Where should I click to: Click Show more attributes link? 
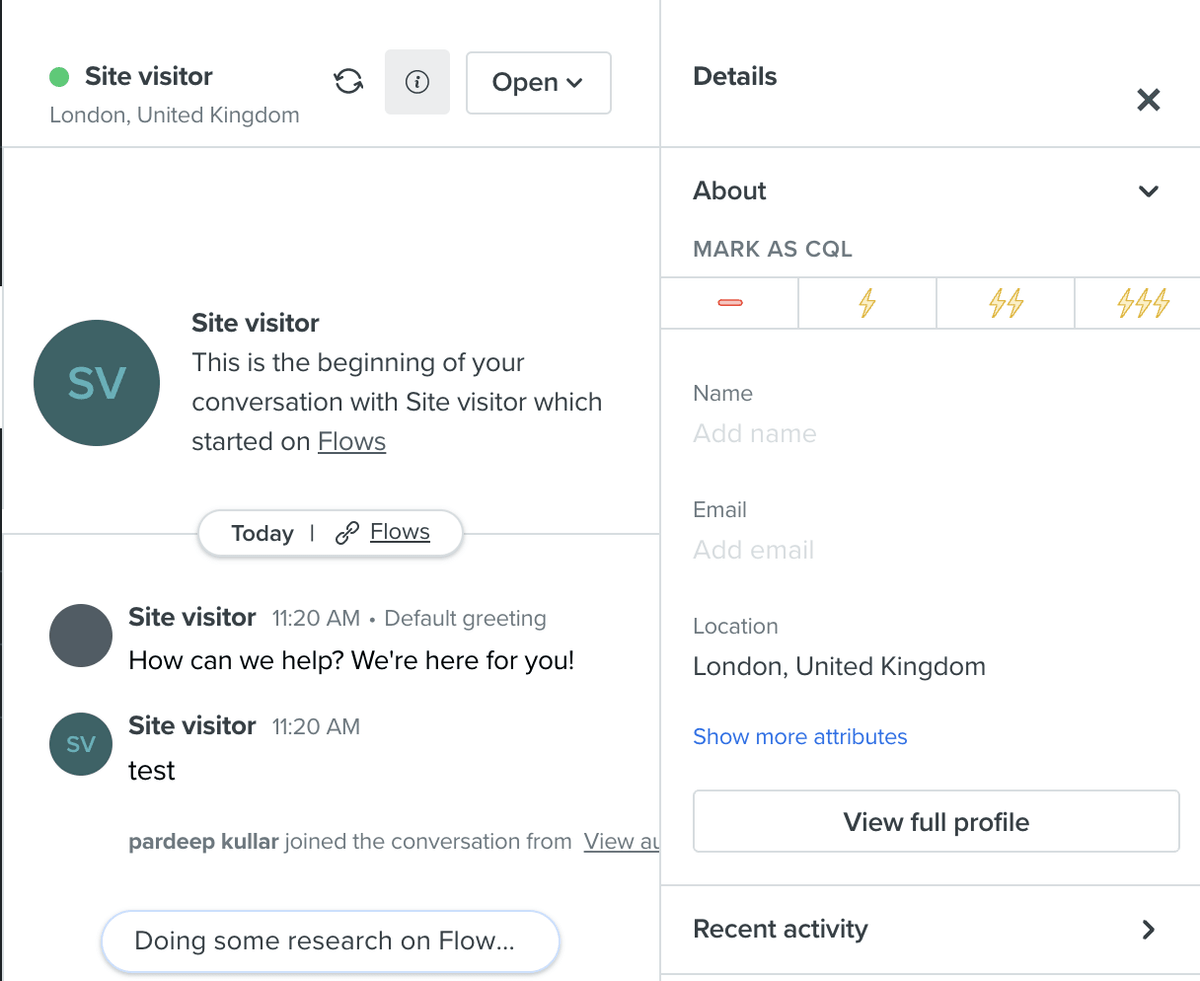pyautogui.click(x=800, y=737)
